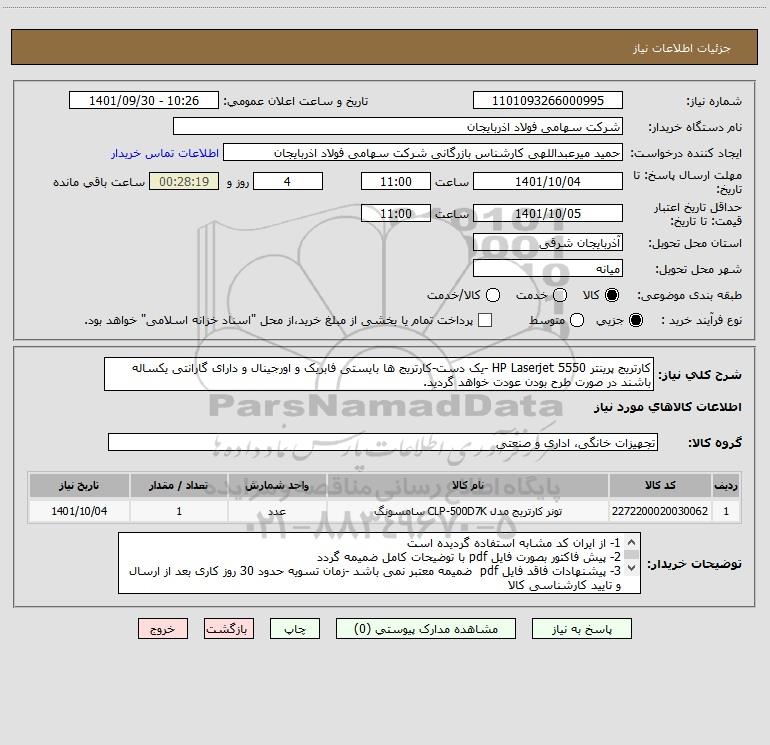Select the متوسط purchase type radio
Screen dimensions: 770x745
point(577,320)
